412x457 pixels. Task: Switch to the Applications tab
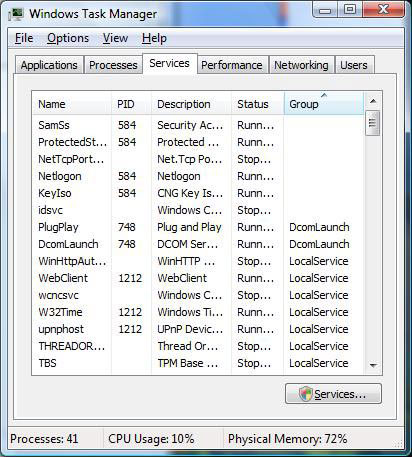point(49,65)
